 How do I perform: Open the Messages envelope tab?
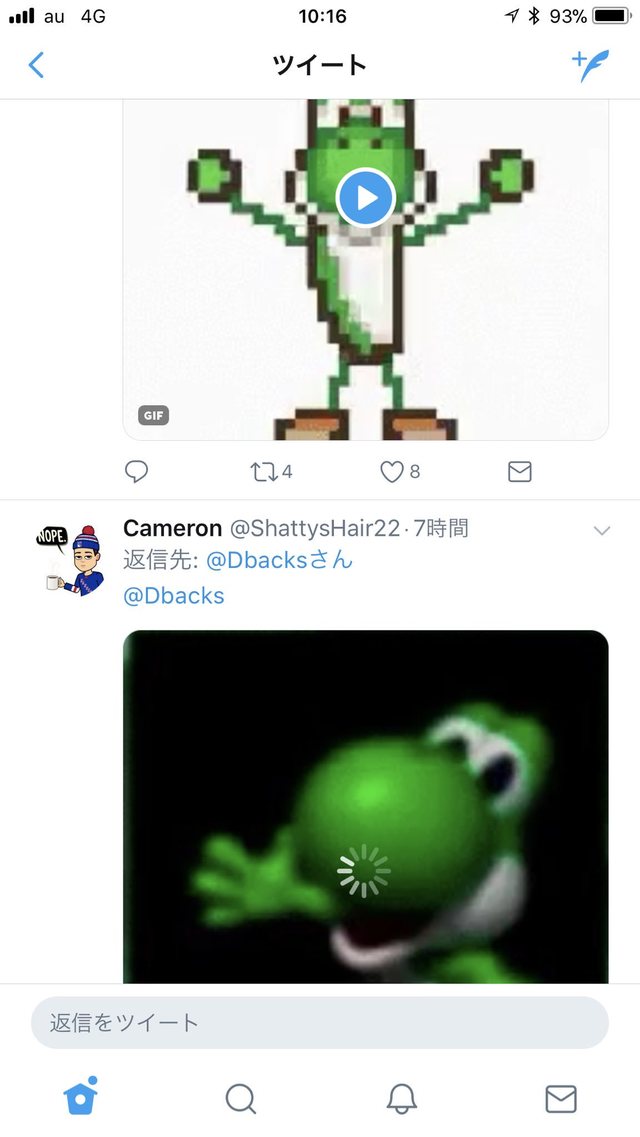tap(561, 1099)
